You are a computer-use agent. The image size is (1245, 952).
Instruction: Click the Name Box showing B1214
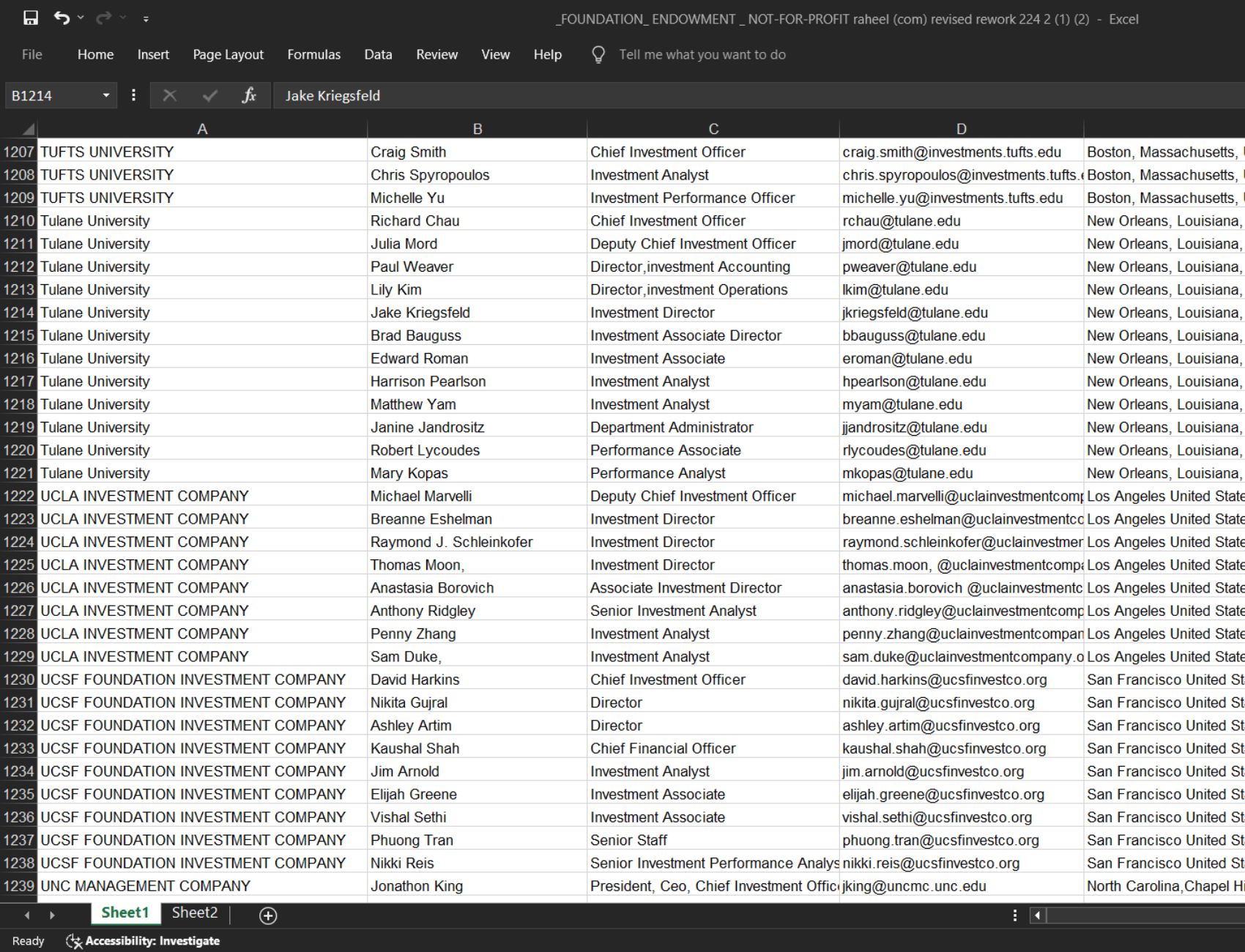point(51,96)
